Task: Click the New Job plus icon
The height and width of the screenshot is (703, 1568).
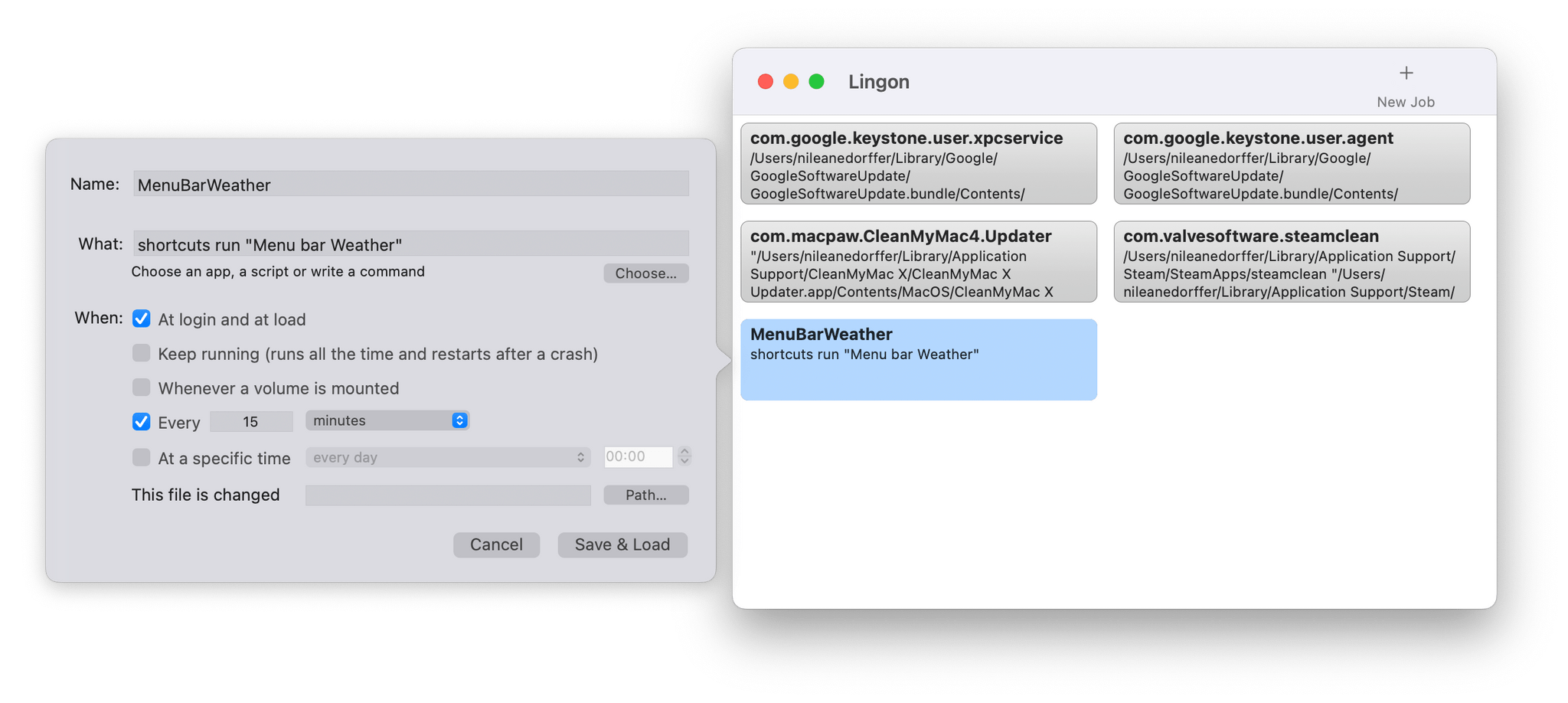Action: (1406, 74)
